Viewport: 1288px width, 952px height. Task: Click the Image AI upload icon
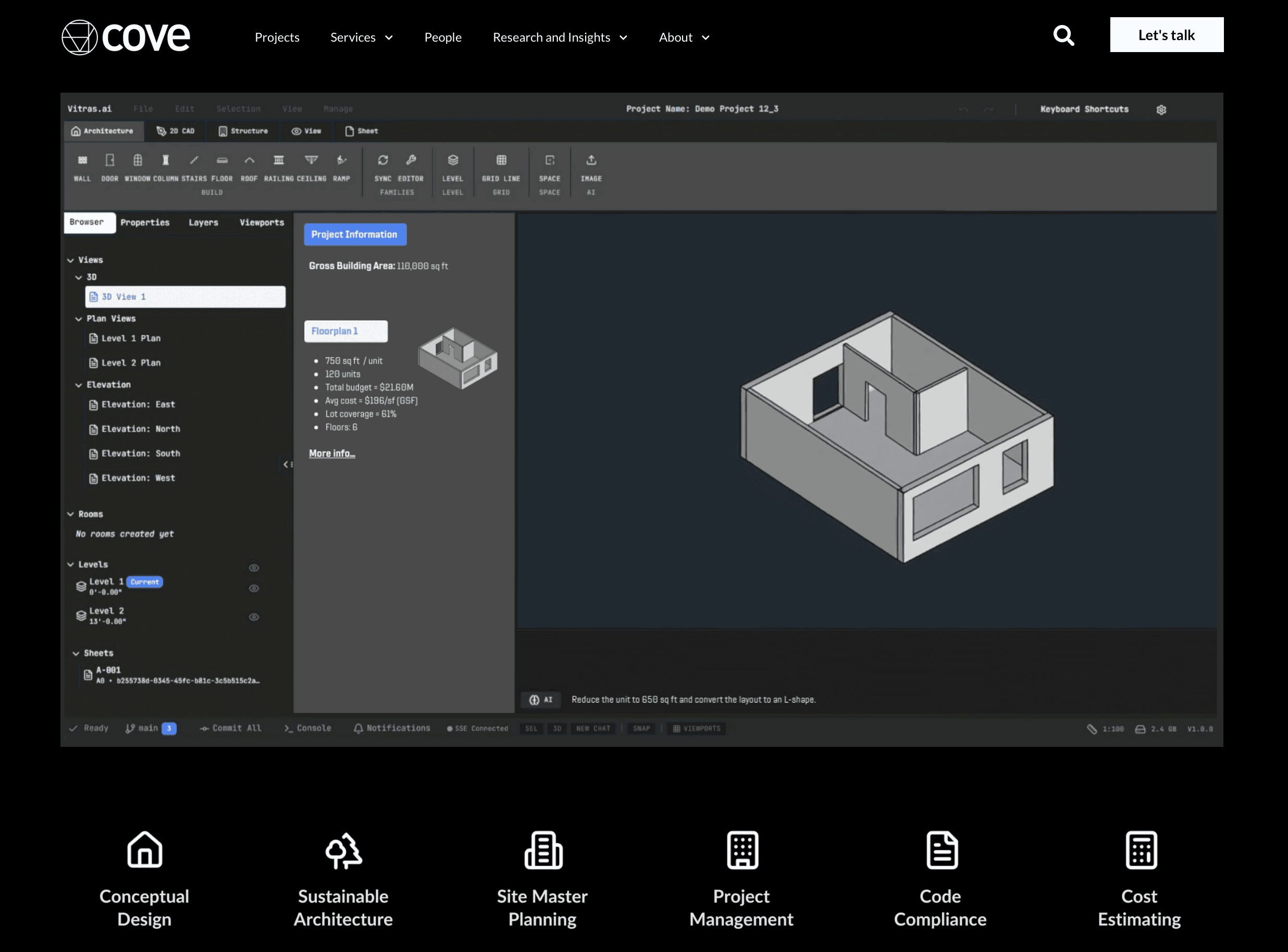click(591, 161)
